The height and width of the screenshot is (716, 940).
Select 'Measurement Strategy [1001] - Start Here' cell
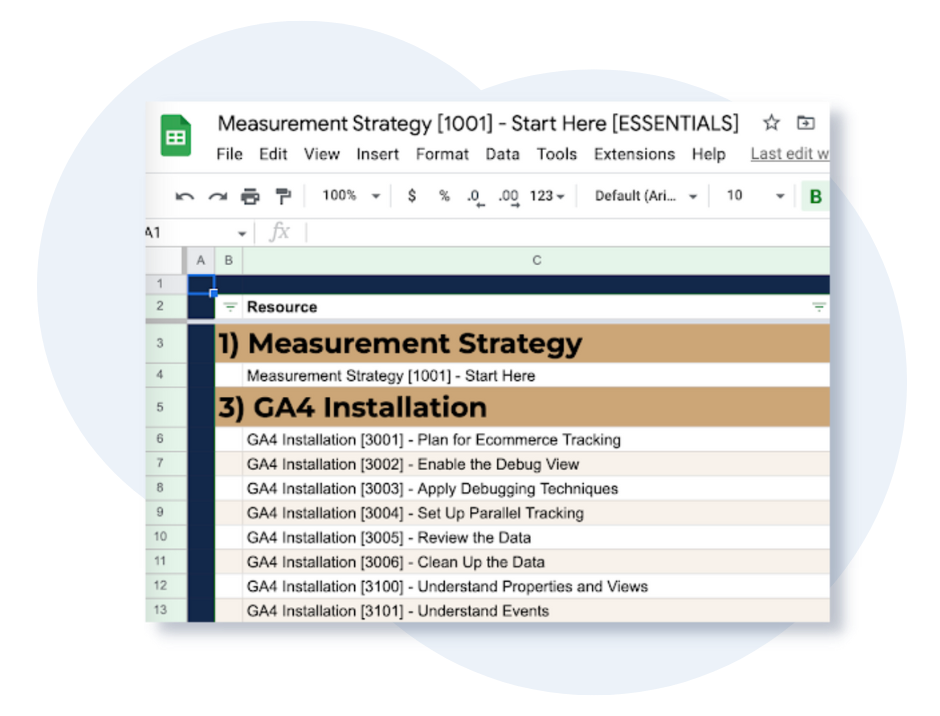(536, 375)
